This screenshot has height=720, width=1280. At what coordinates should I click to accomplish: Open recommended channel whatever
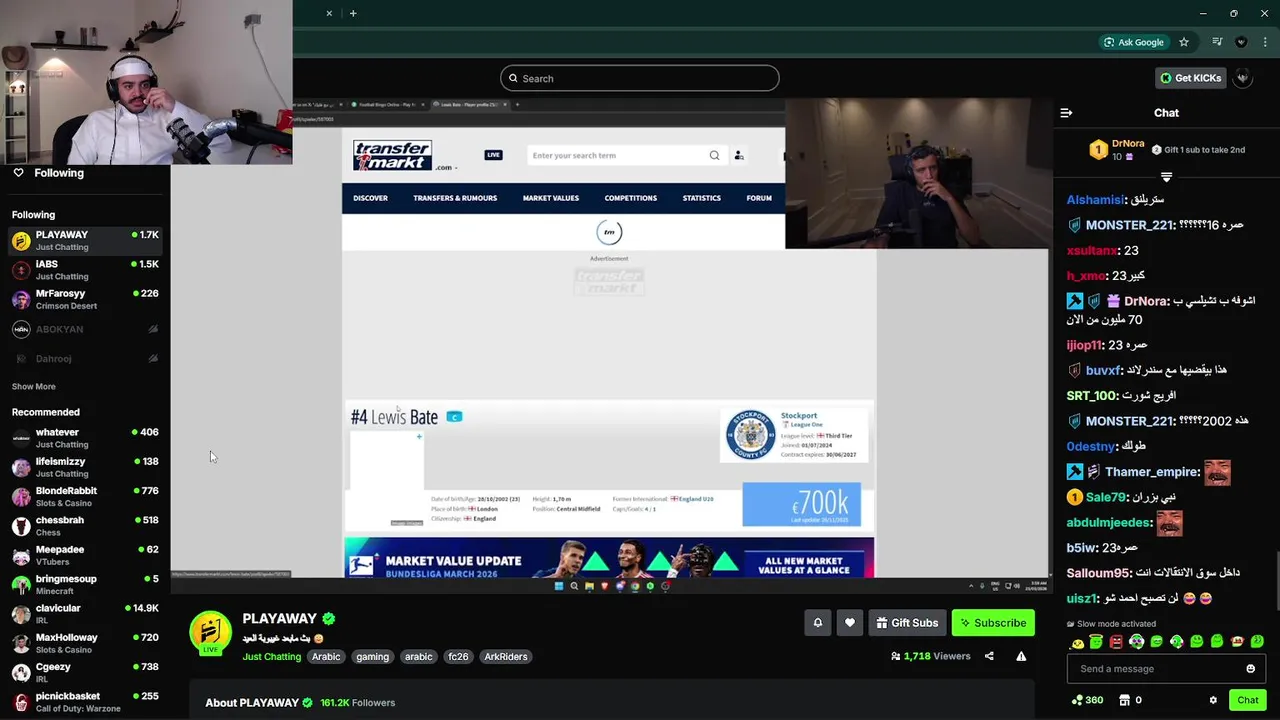click(85, 438)
